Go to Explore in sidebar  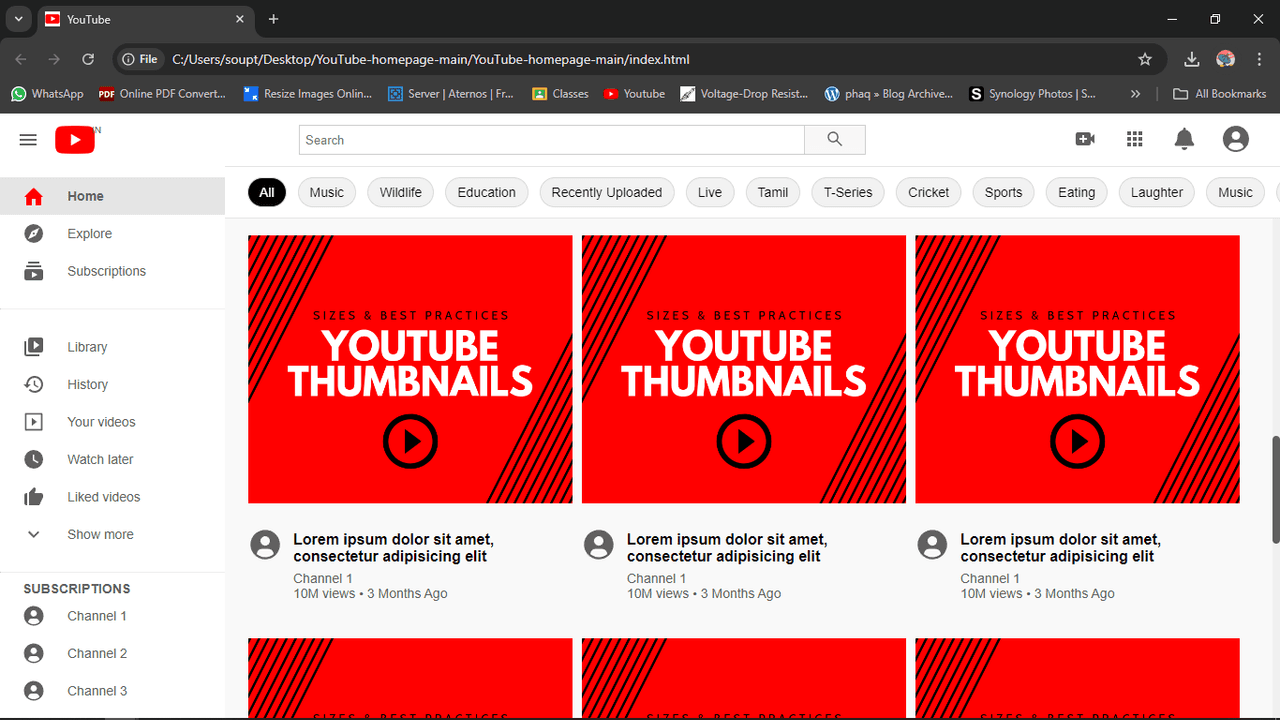tap(89, 234)
